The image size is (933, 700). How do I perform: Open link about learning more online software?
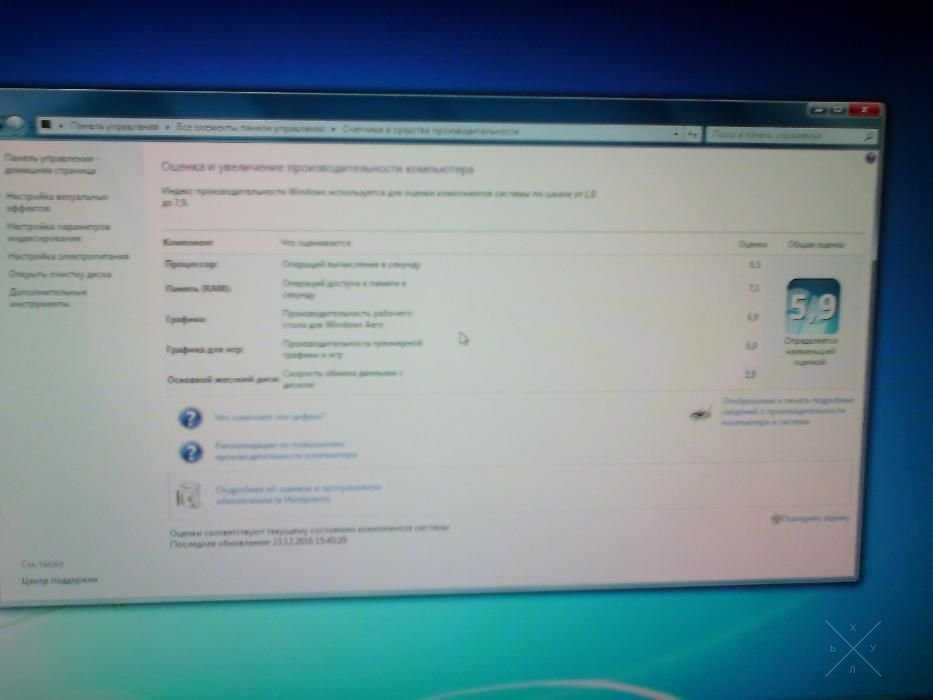[298, 494]
